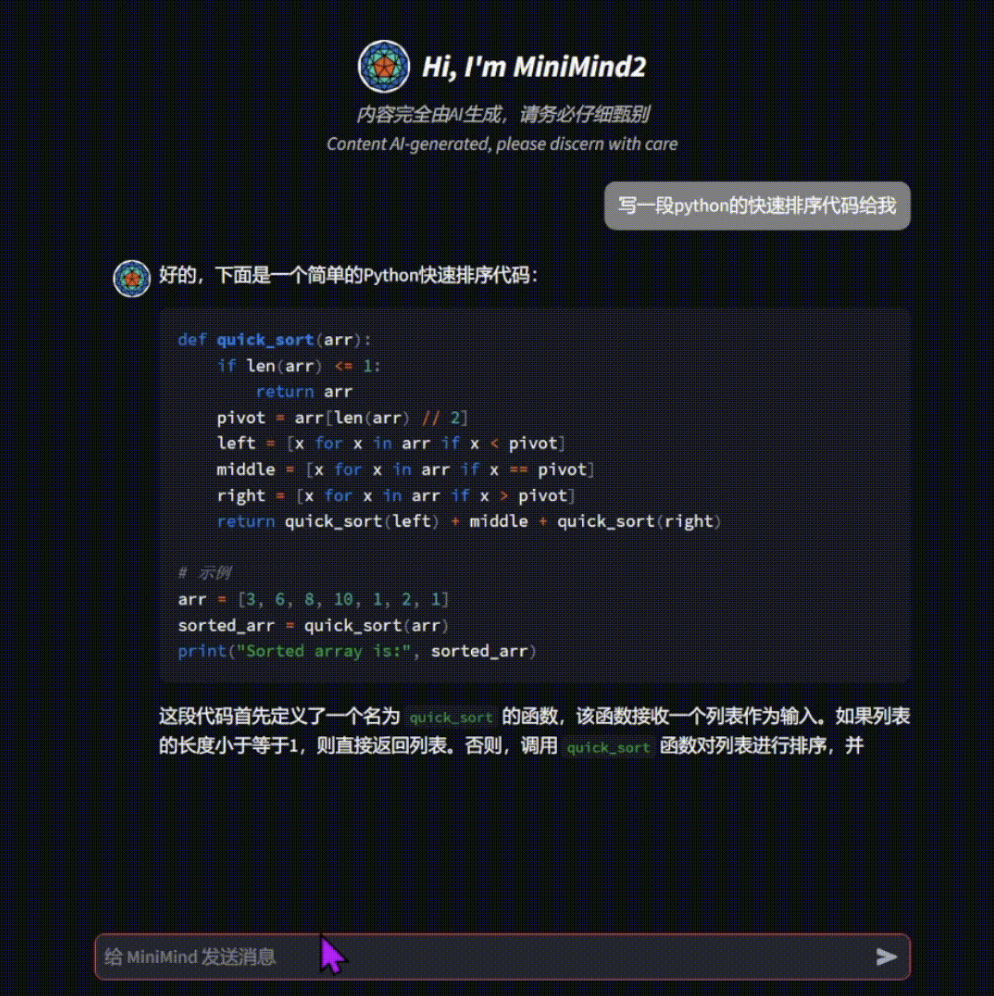Click the second inline quick_sort code badge
Screen dimensions: 994x996
coord(608,748)
